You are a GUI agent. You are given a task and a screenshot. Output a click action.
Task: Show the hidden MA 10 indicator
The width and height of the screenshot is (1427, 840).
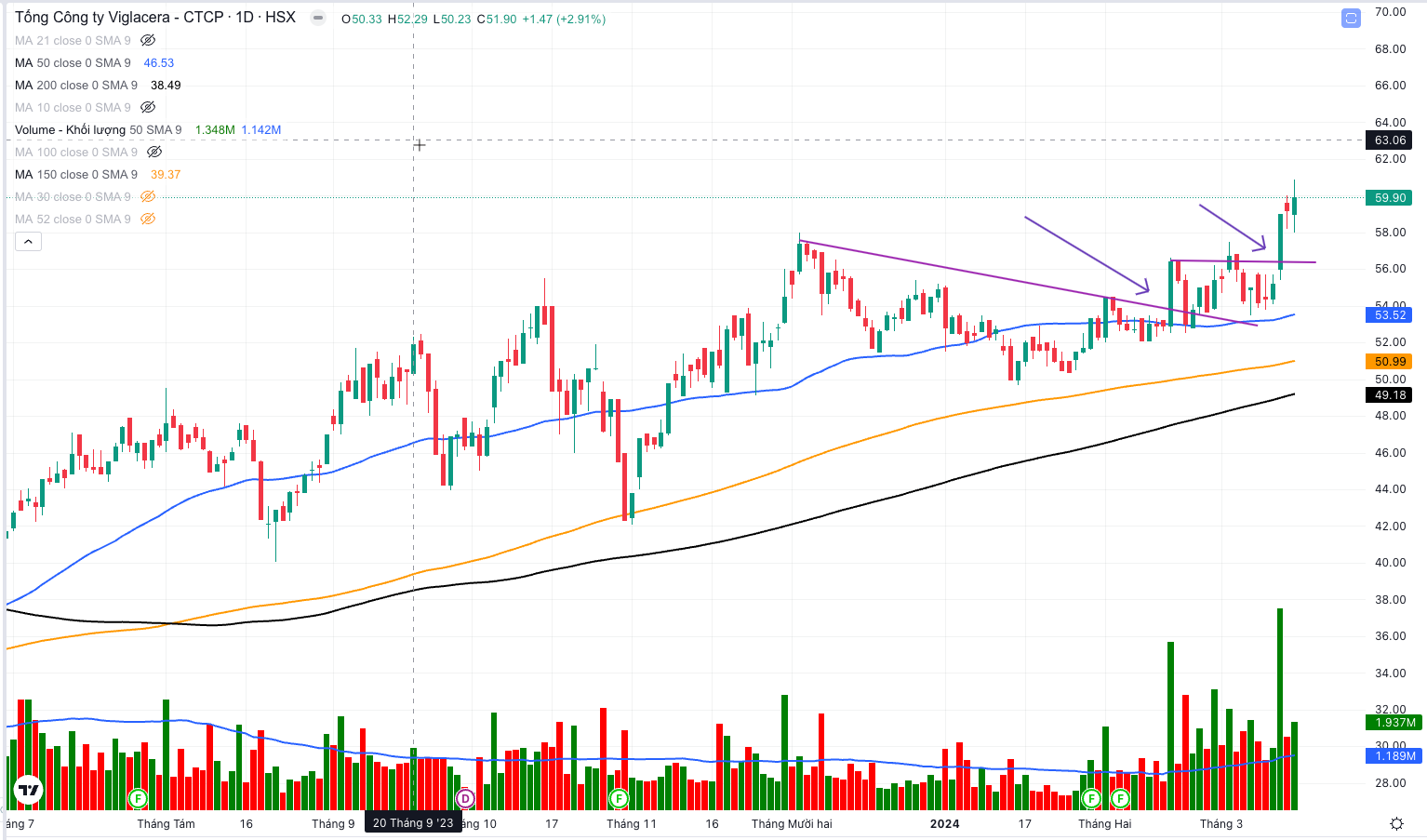(x=148, y=107)
